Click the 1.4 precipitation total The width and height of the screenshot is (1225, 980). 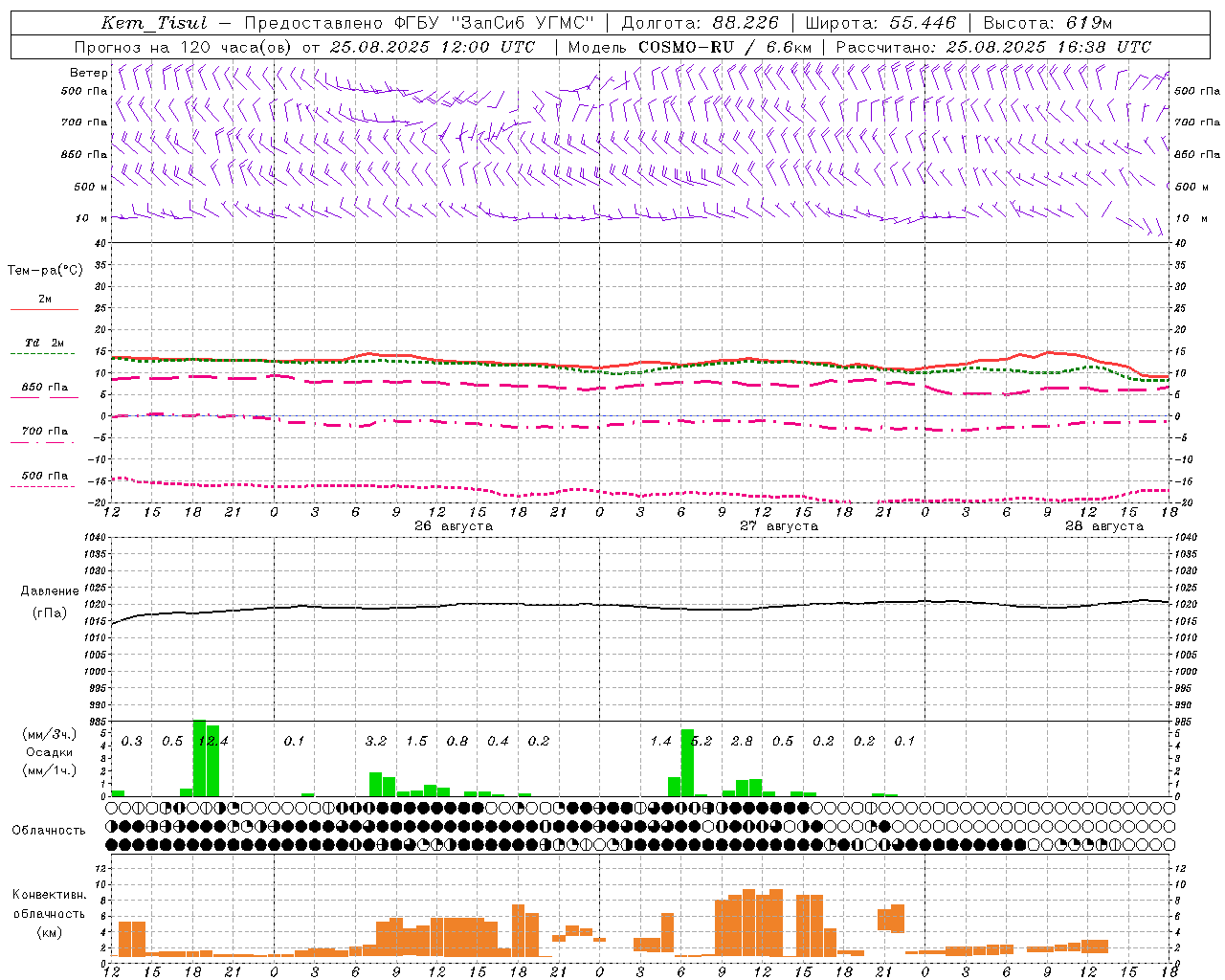coord(660,741)
